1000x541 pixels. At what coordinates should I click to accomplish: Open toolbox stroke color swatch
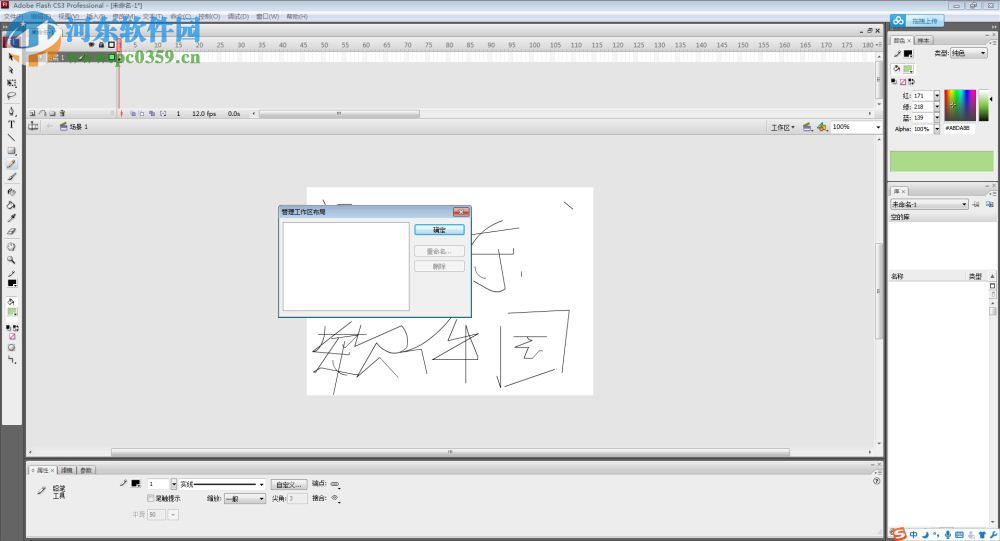pos(12,283)
